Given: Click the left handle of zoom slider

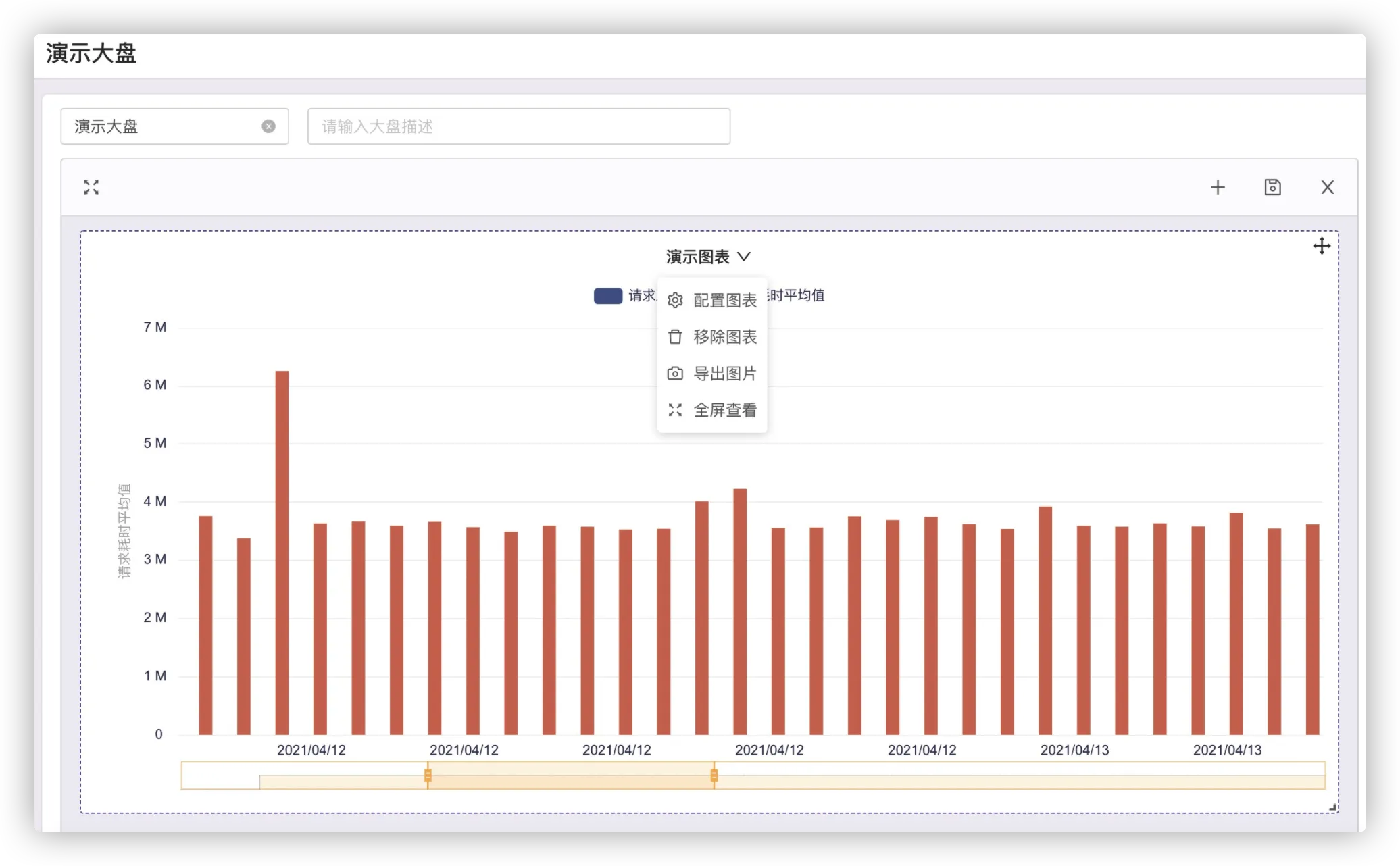Looking at the screenshot, I should point(428,775).
